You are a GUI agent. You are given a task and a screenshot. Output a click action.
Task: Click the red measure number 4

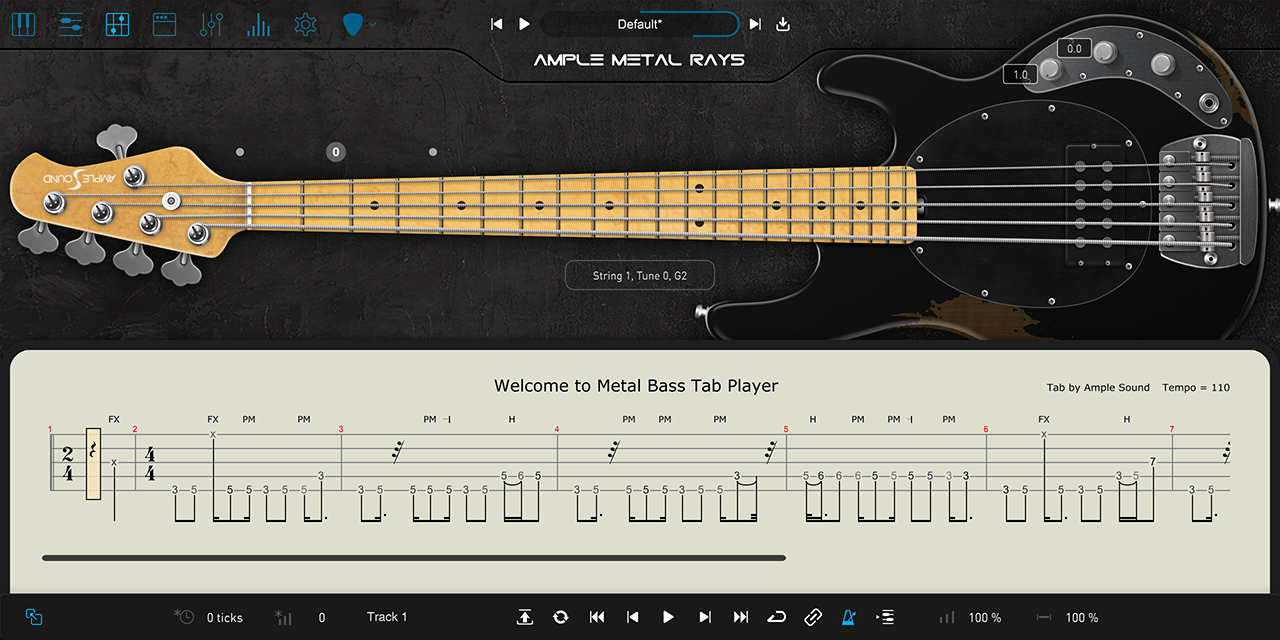click(557, 430)
